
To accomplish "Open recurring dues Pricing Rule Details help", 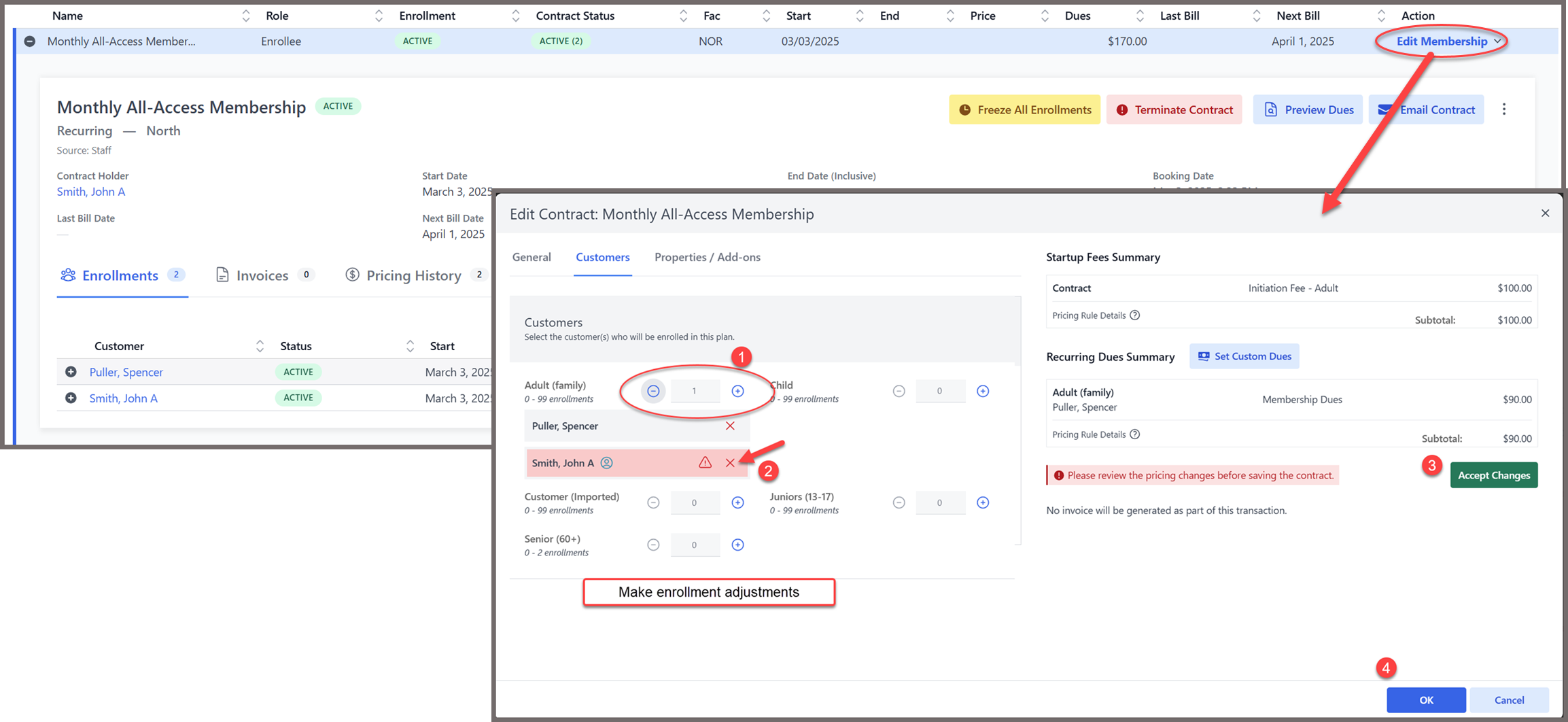I will pos(1134,434).
